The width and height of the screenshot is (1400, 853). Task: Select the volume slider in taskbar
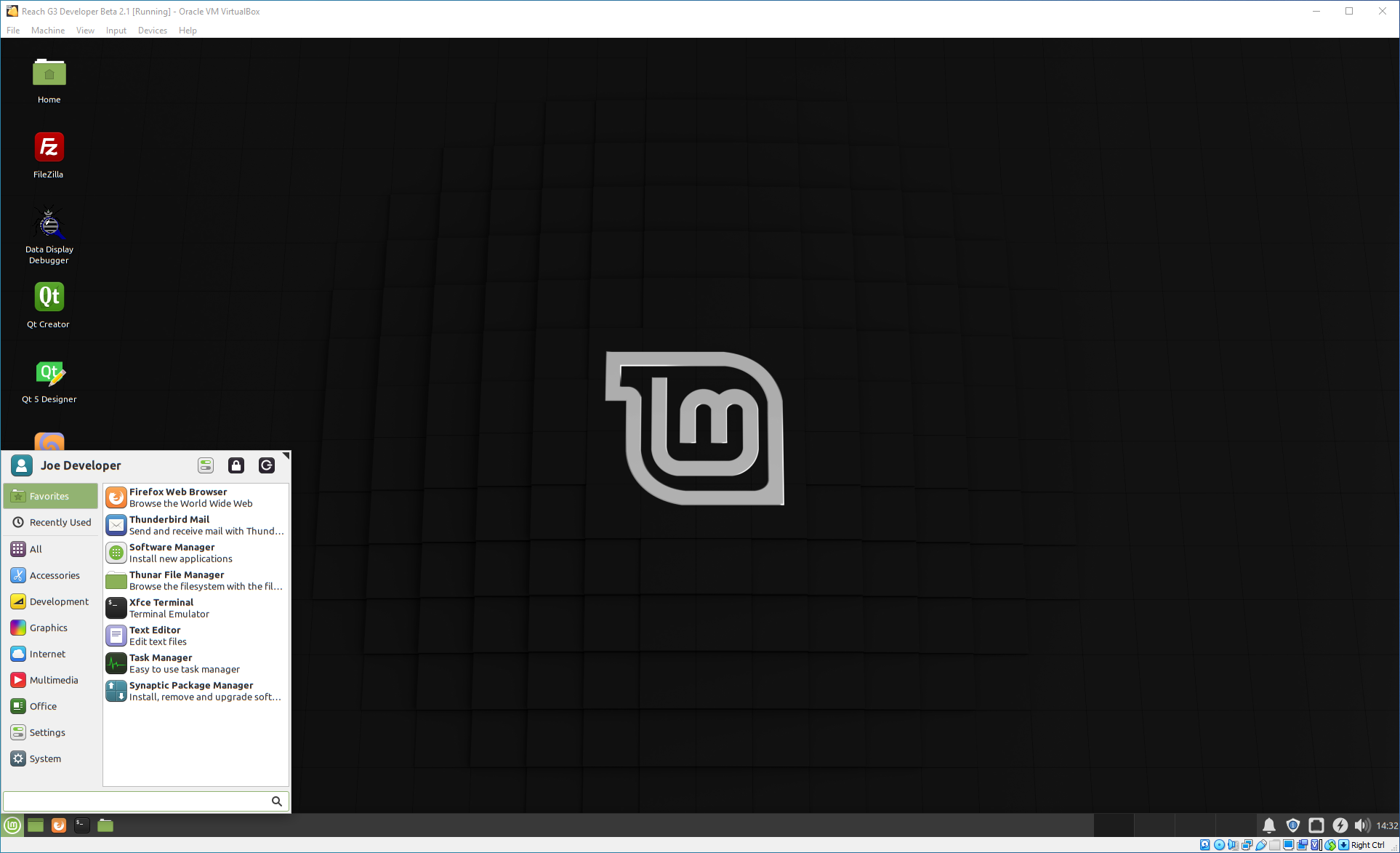tap(1363, 824)
